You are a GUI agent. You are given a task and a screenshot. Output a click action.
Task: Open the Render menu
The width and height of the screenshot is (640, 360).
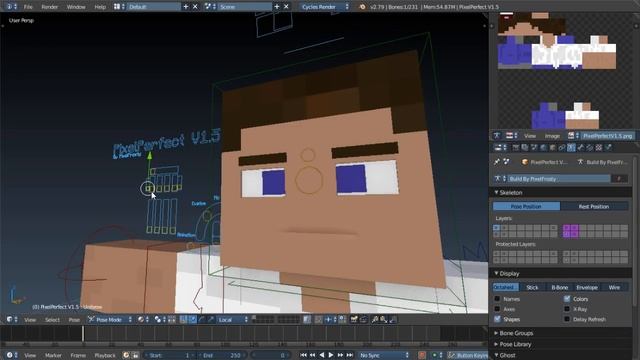(49, 7)
